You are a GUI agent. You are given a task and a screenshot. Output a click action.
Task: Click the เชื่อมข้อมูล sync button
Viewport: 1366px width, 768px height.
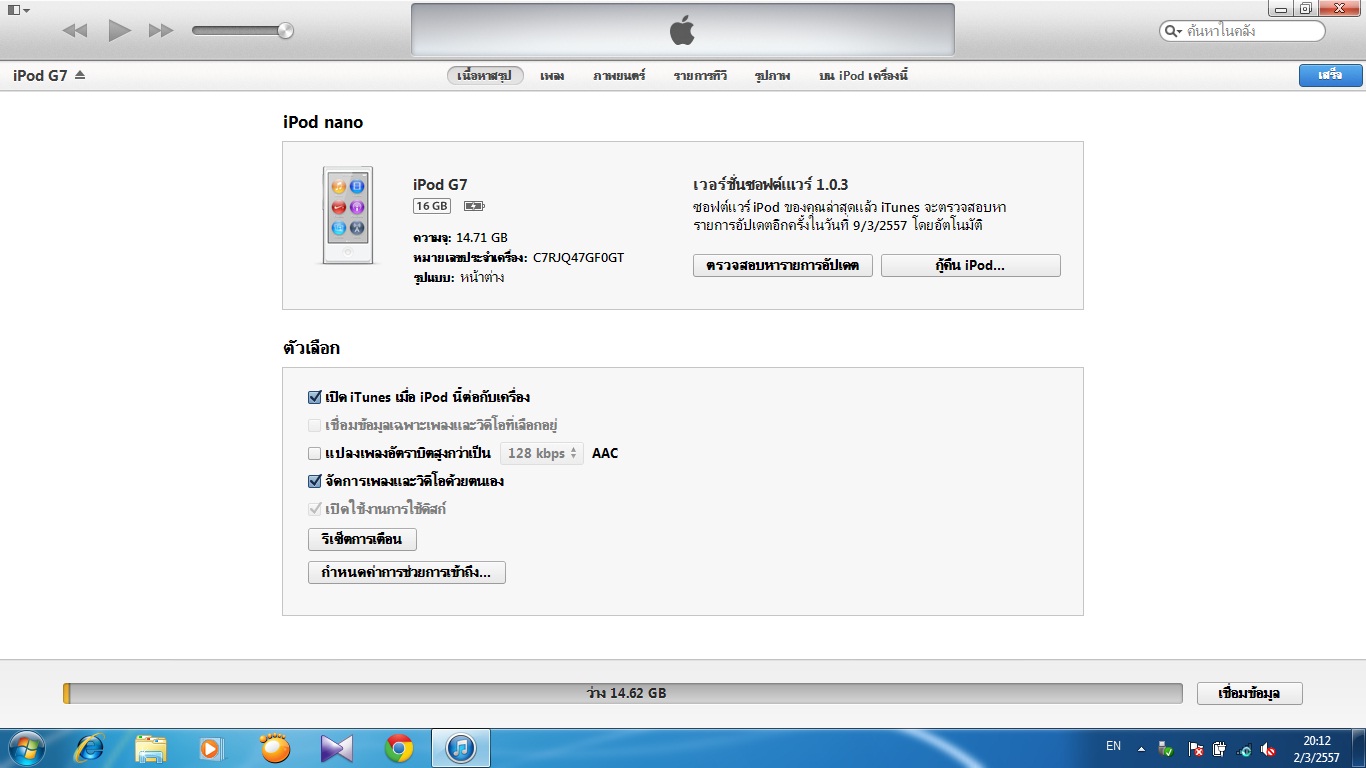pyautogui.click(x=1249, y=693)
